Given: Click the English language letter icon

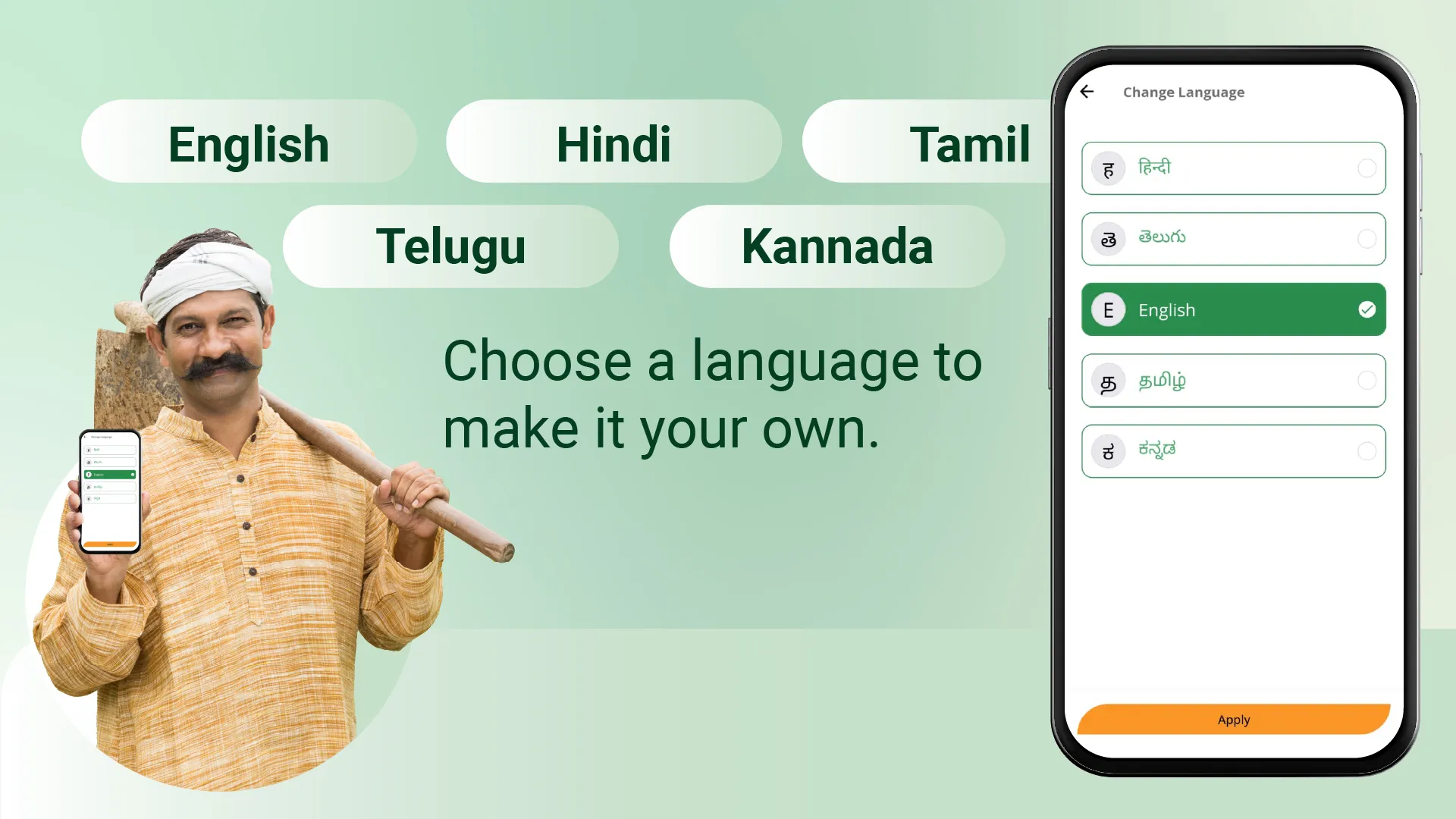Looking at the screenshot, I should [1108, 309].
